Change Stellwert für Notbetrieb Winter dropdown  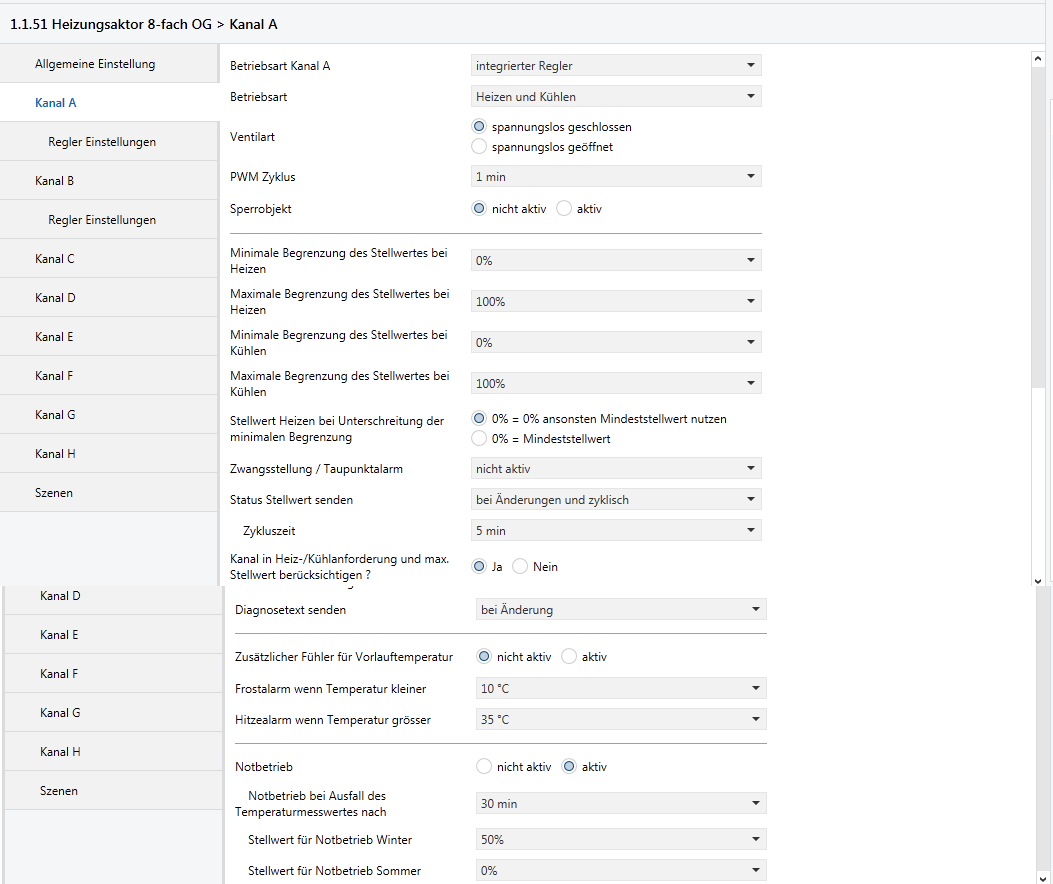621,839
